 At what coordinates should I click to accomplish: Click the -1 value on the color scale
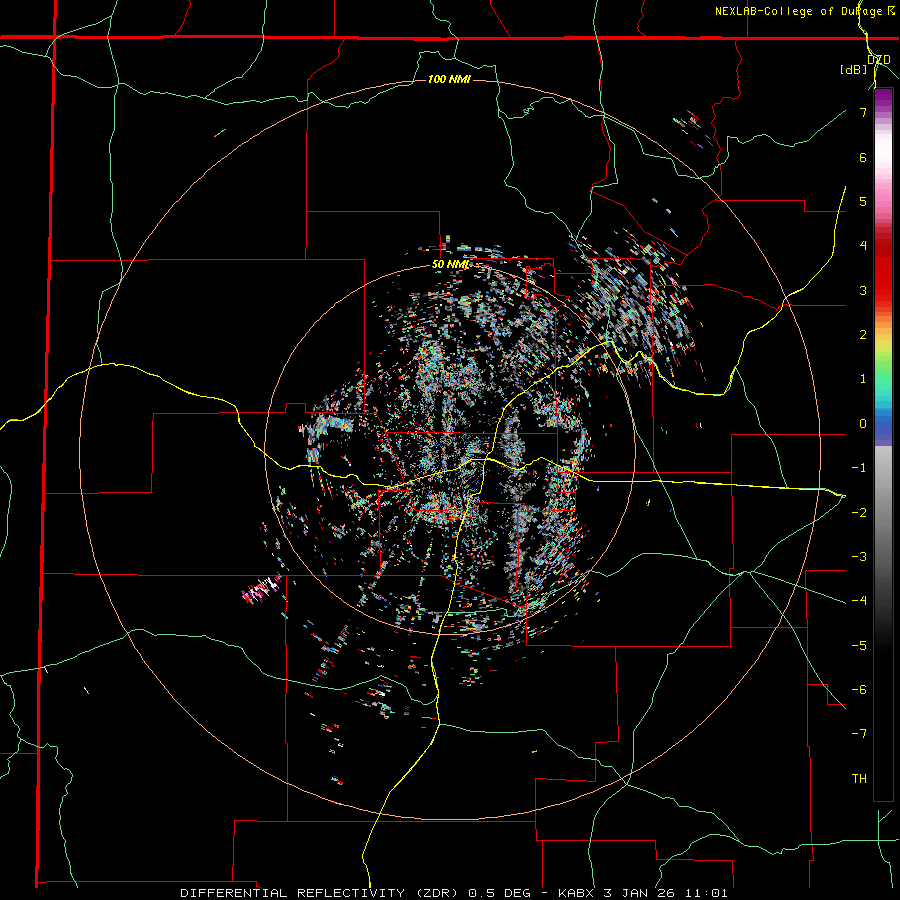[x=859, y=468]
